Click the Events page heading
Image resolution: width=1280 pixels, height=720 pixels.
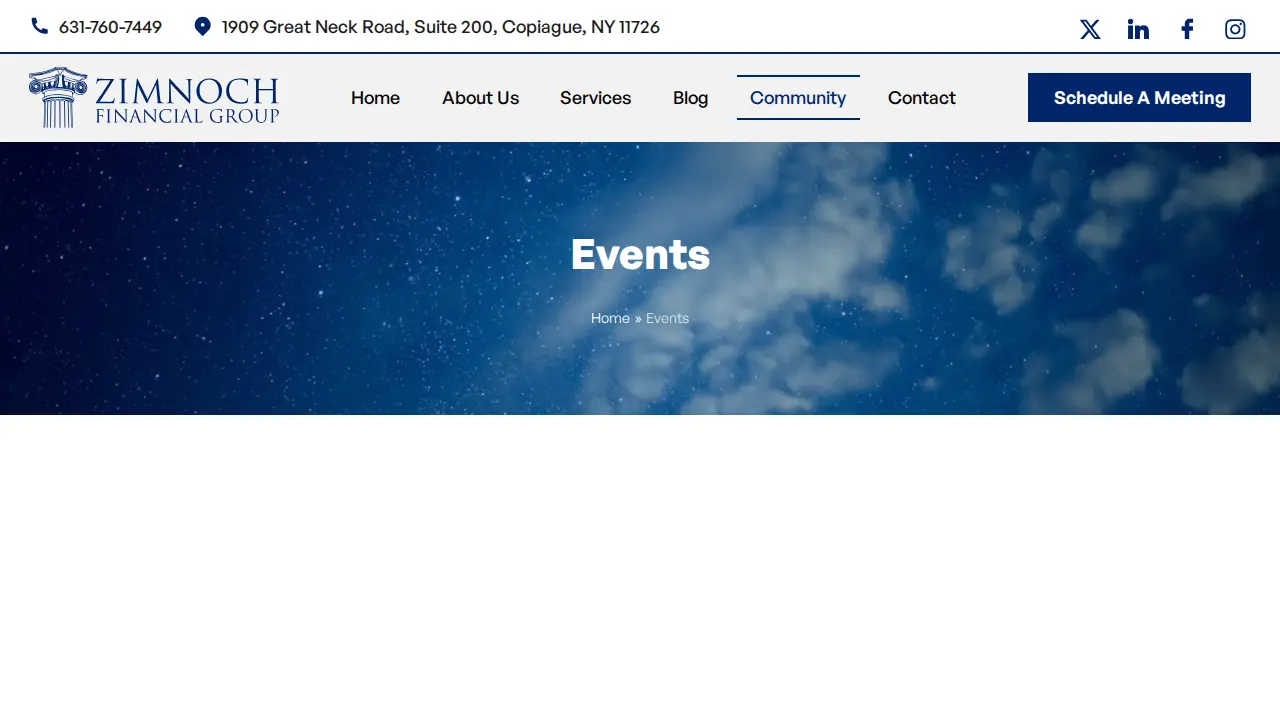[x=640, y=255]
